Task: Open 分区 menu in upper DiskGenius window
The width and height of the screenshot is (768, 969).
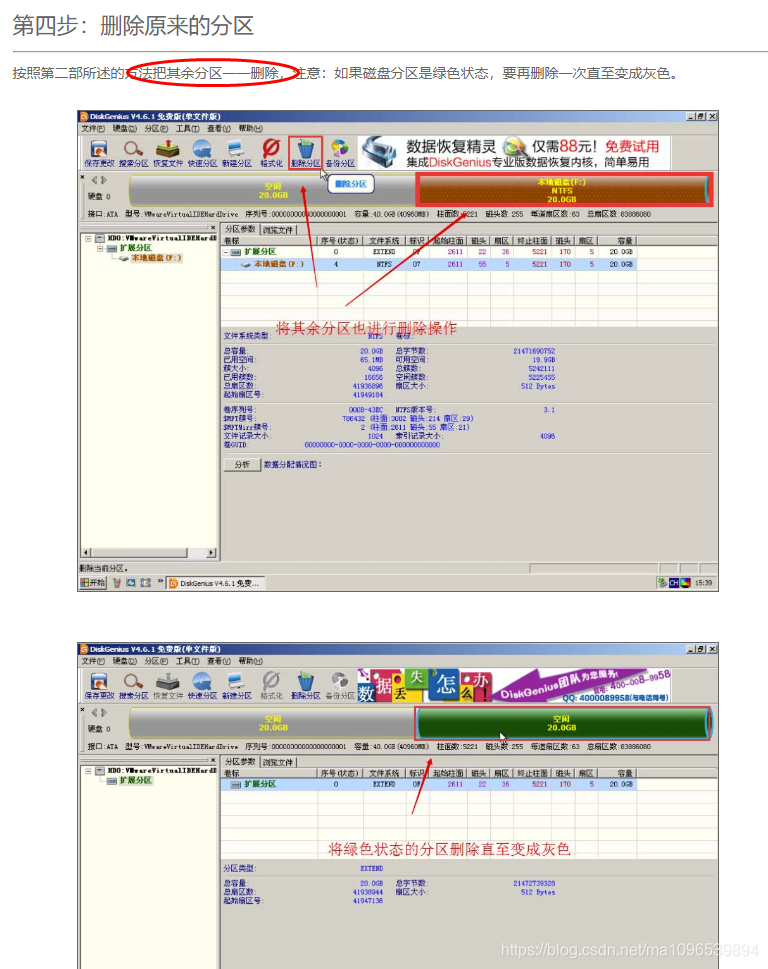Action: pyautogui.click(x=156, y=129)
